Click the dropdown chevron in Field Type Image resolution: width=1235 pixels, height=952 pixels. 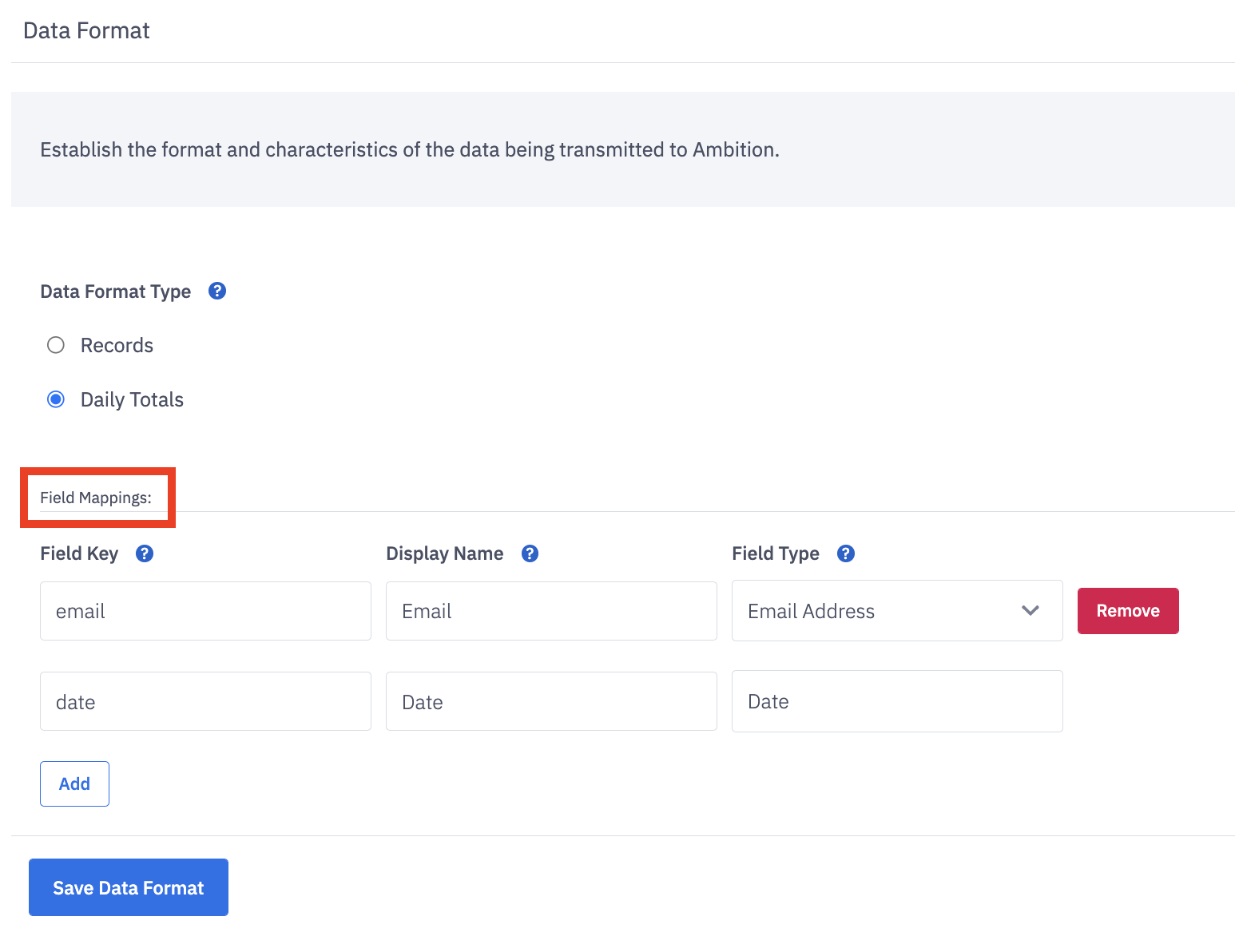coord(1030,611)
